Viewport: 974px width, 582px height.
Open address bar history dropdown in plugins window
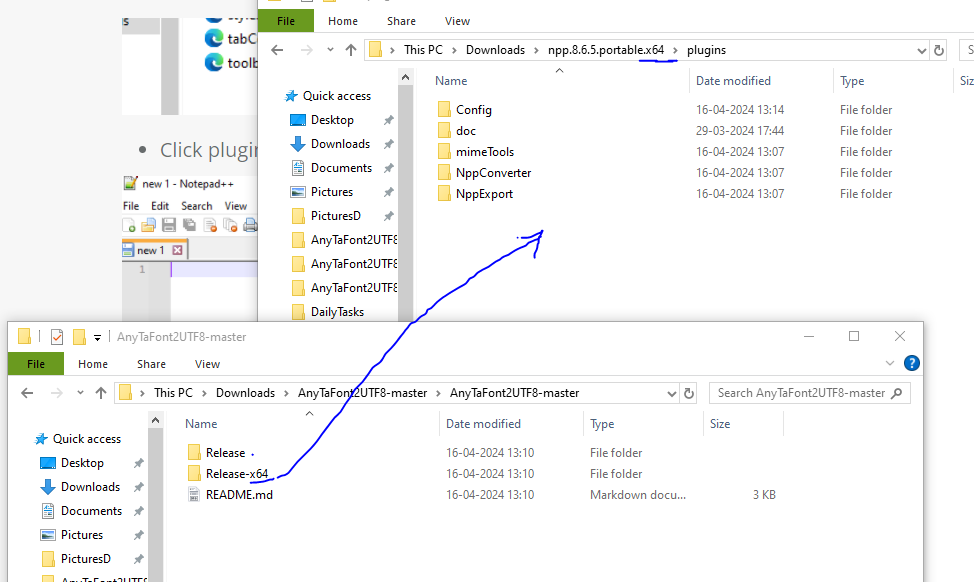pos(919,50)
